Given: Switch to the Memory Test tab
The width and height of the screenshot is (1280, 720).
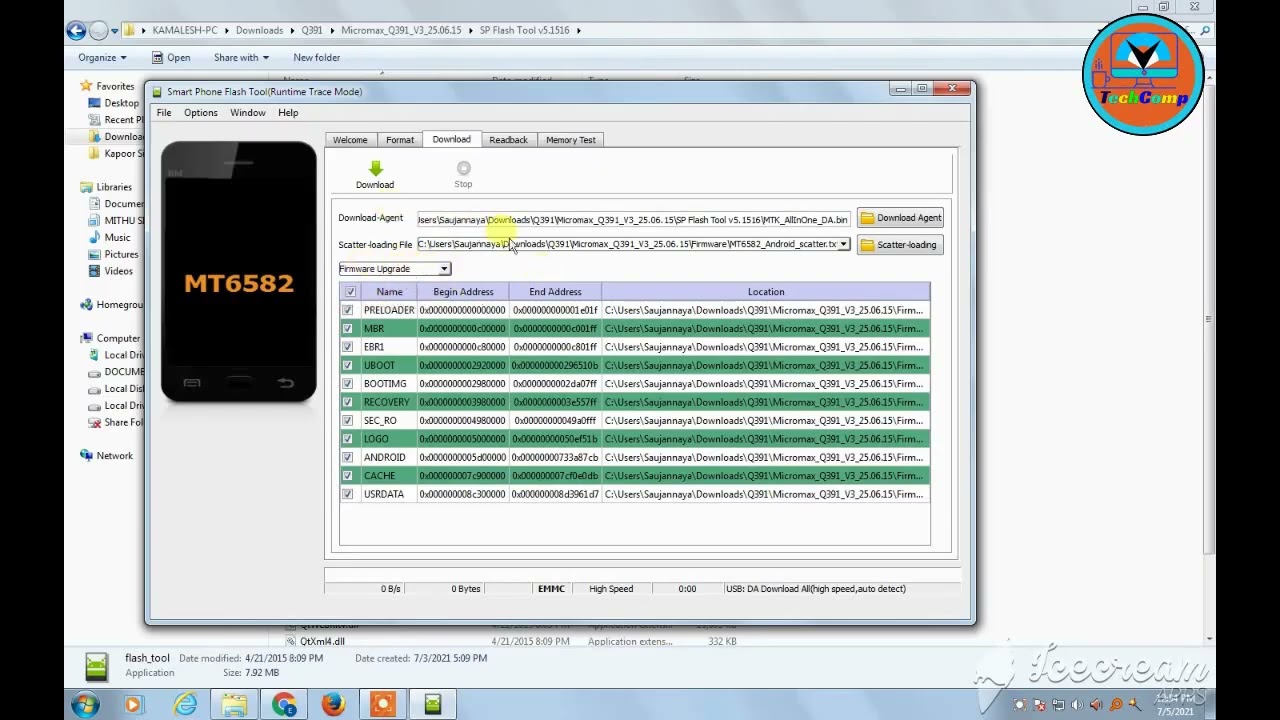Looking at the screenshot, I should tap(571, 140).
